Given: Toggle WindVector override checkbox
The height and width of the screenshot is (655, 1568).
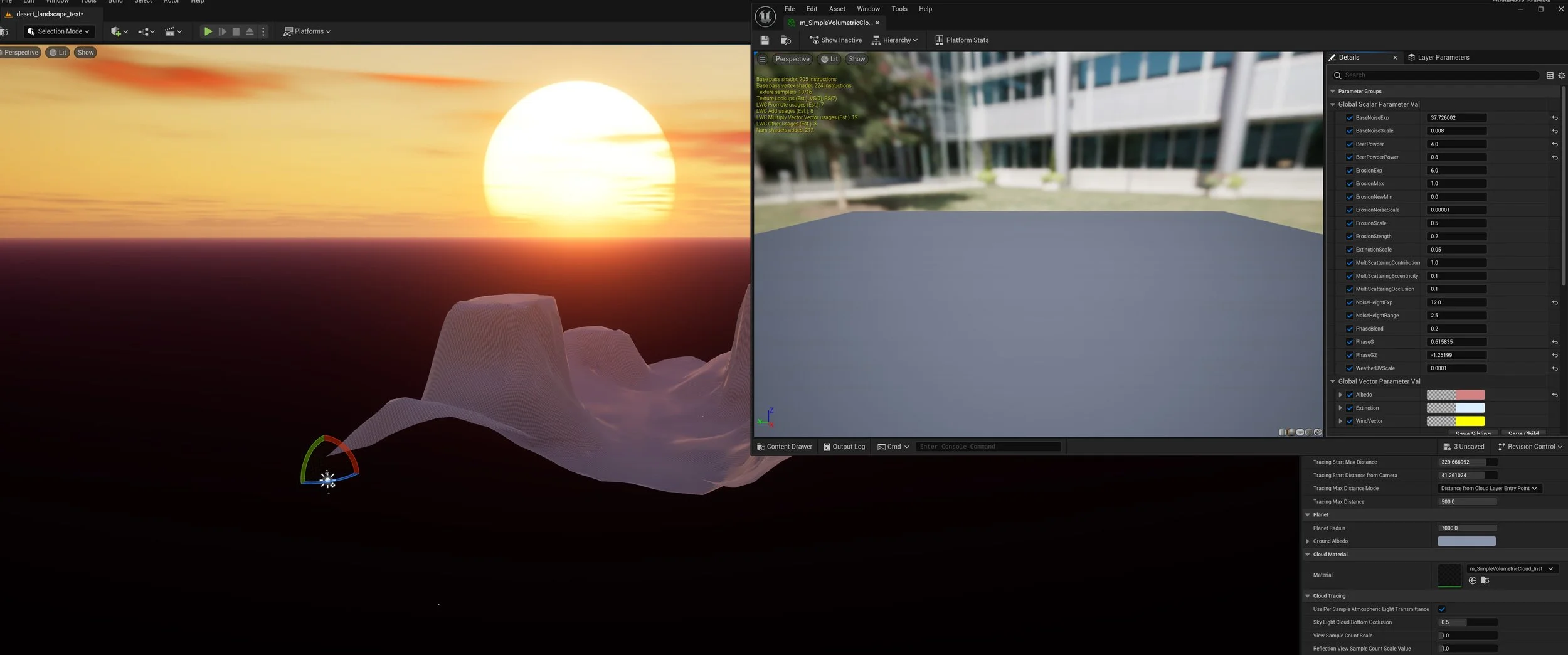Looking at the screenshot, I should 1350,421.
